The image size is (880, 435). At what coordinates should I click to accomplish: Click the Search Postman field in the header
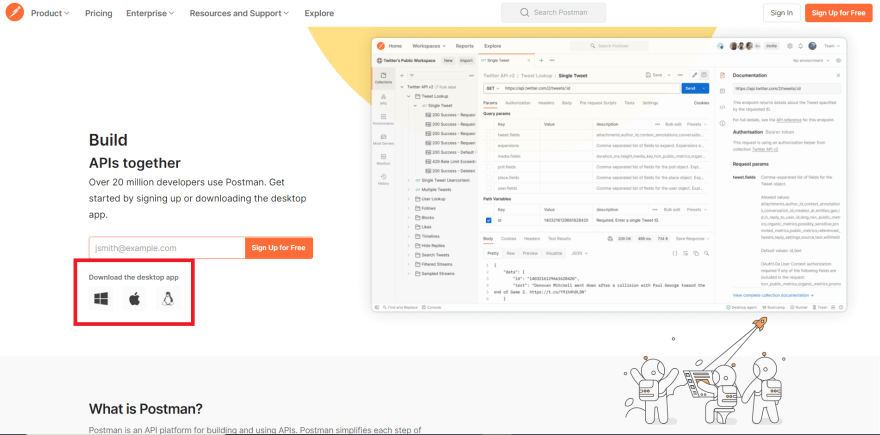(553, 12)
